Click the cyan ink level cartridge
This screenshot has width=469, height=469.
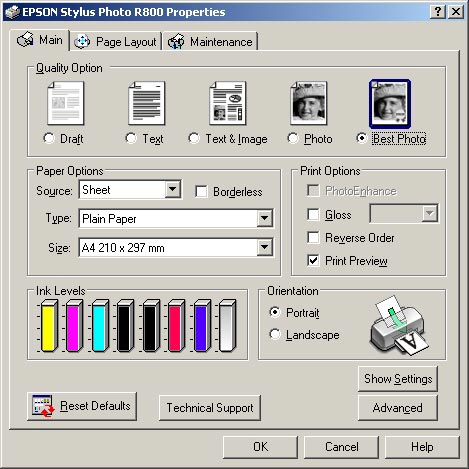99,326
